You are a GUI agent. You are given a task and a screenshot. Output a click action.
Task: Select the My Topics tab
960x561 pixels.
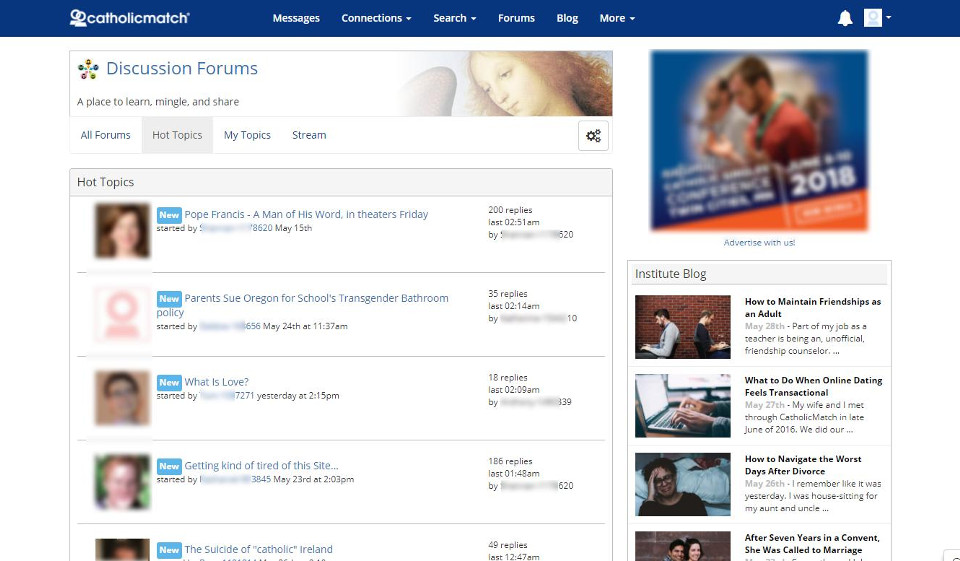click(247, 135)
